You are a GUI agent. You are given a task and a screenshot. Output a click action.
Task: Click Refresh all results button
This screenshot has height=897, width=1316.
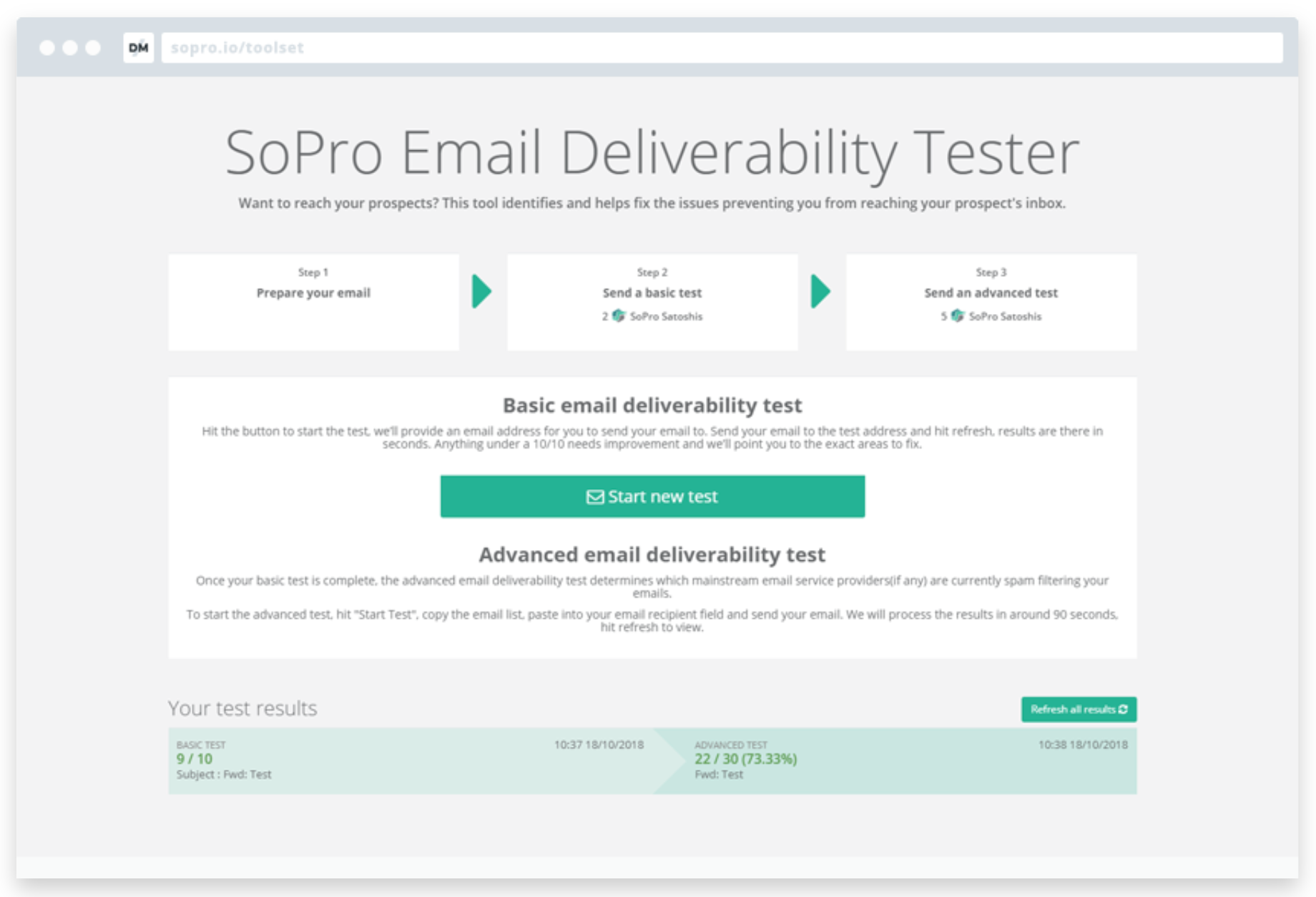coord(1079,710)
